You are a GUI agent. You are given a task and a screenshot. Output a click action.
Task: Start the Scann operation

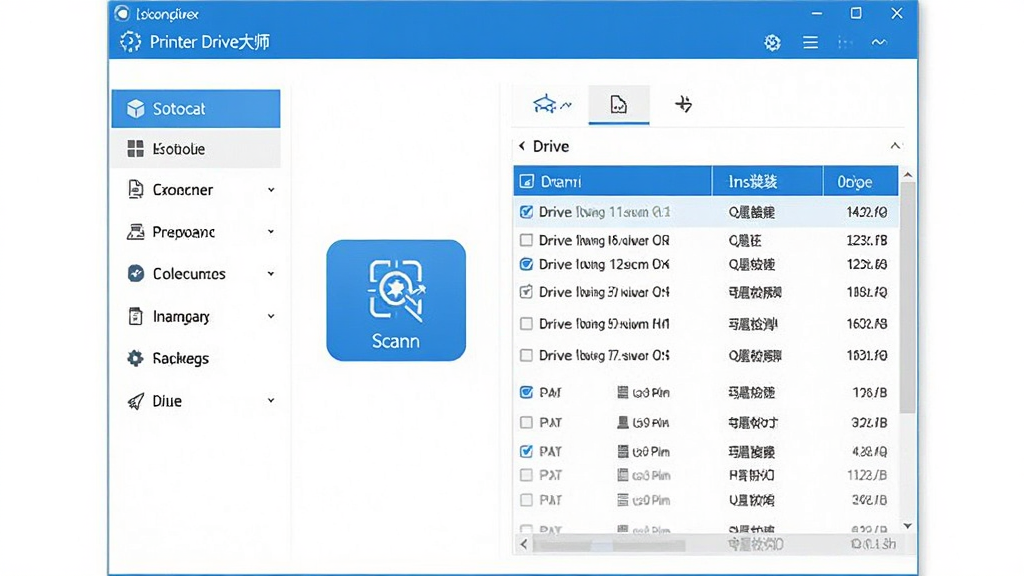tap(396, 300)
